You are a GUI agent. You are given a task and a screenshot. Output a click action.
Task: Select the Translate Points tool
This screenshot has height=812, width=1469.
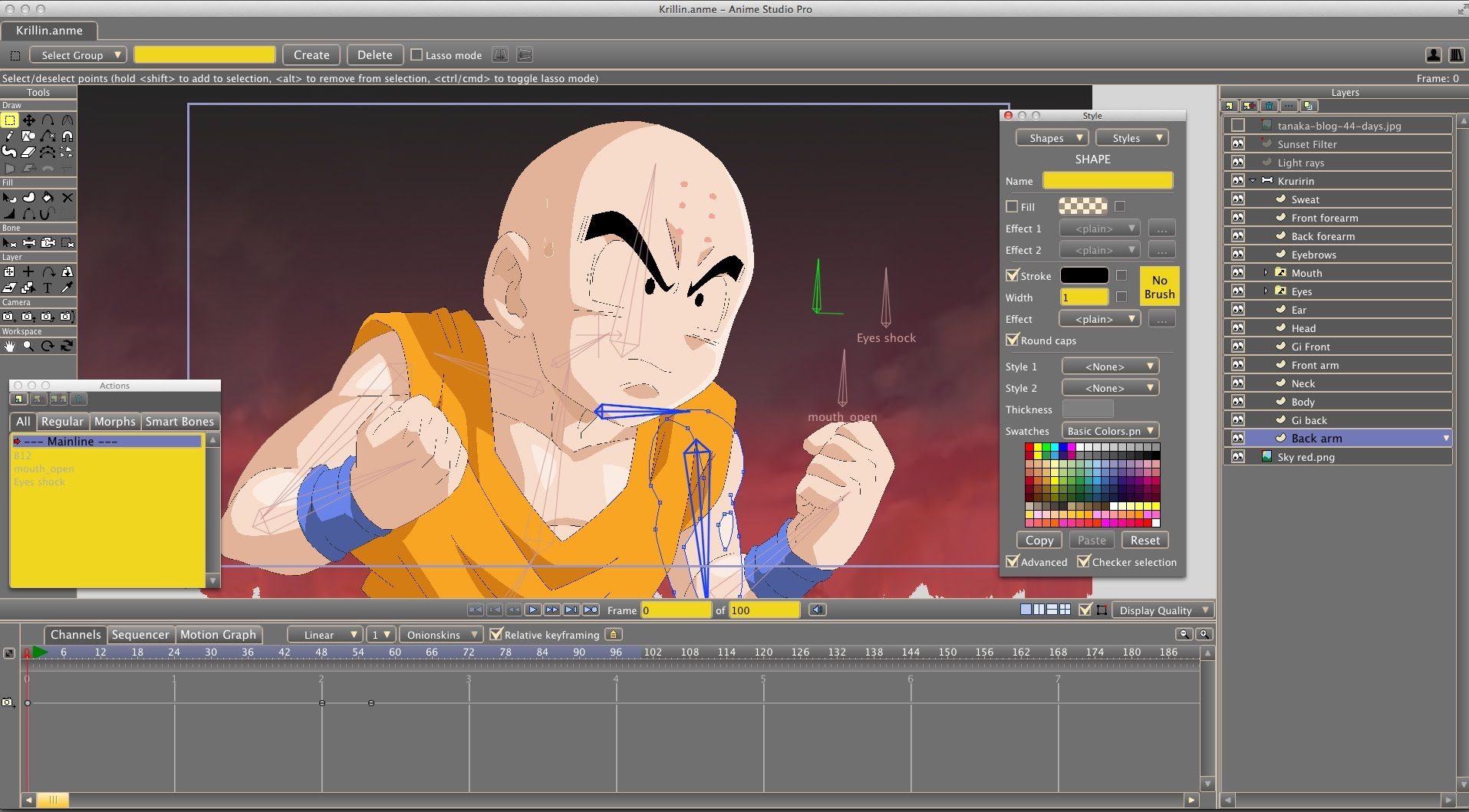click(28, 120)
